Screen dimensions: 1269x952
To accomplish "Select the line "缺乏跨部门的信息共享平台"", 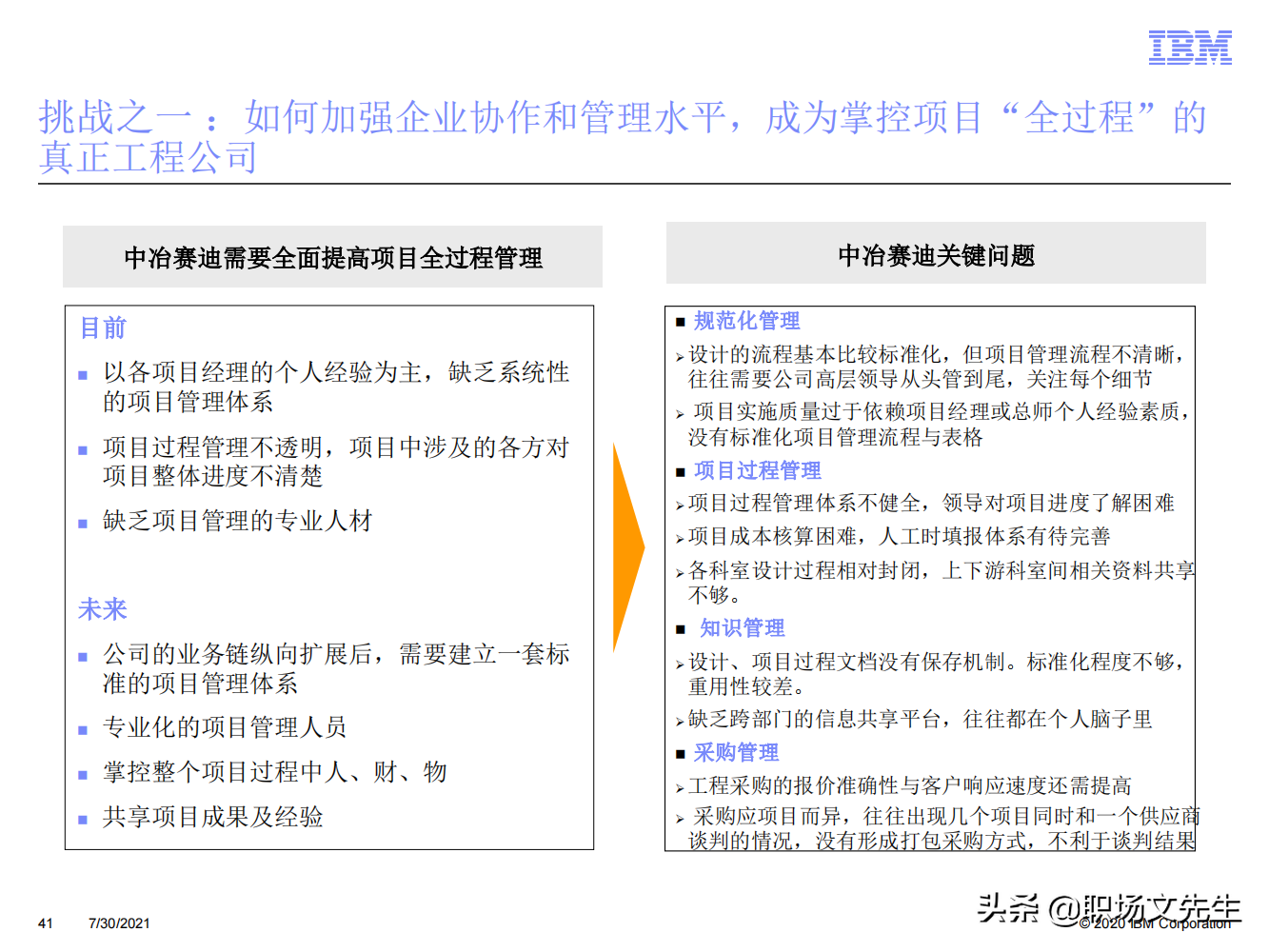I will [x=920, y=719].
